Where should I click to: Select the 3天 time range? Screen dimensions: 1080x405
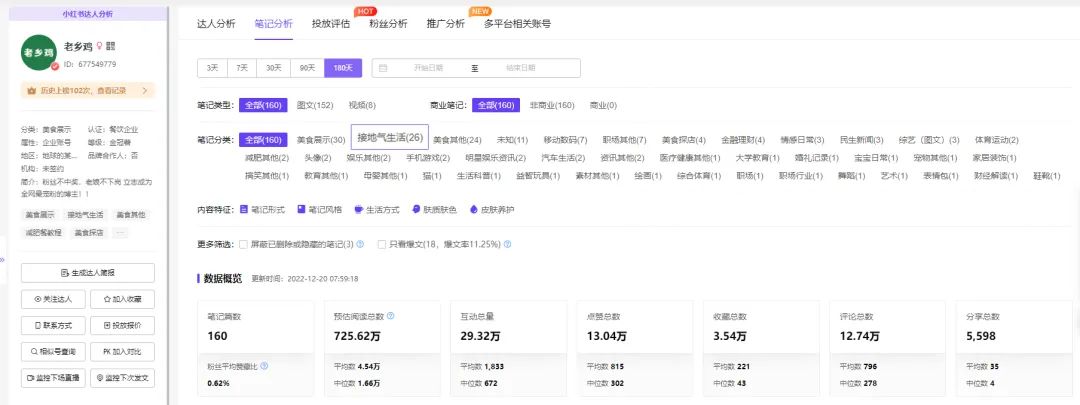(213, 68)
